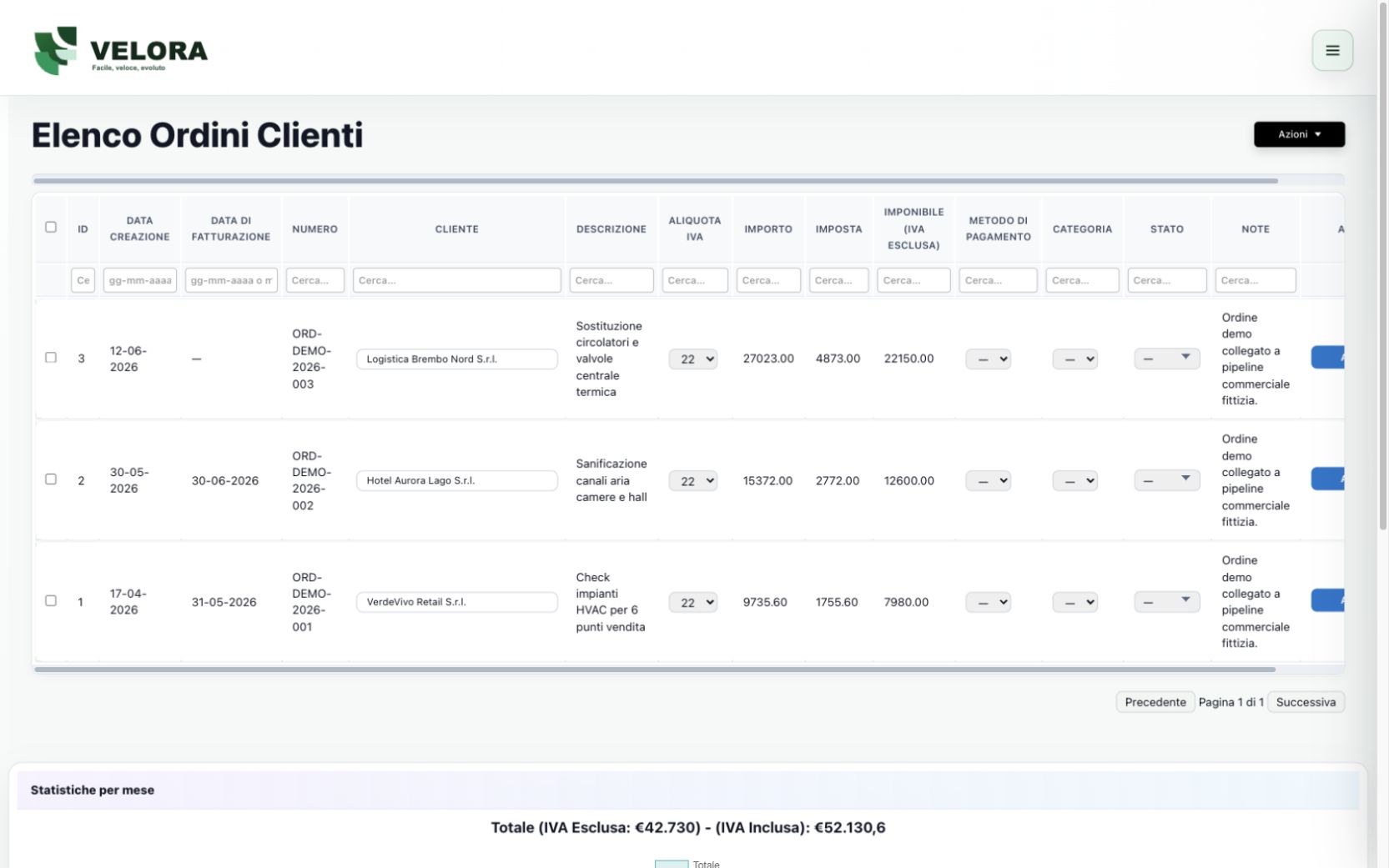The image size is (1389, 868).
Task: Open the hamburger menu icon
Action: click(1331, 50)
